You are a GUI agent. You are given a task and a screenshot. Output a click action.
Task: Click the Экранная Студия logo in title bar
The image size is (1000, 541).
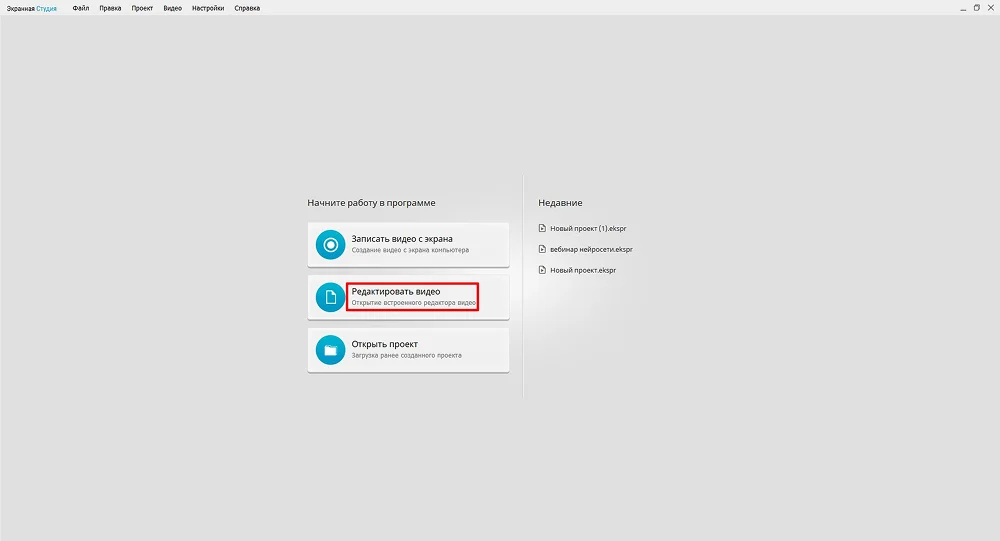click(32, 8)
